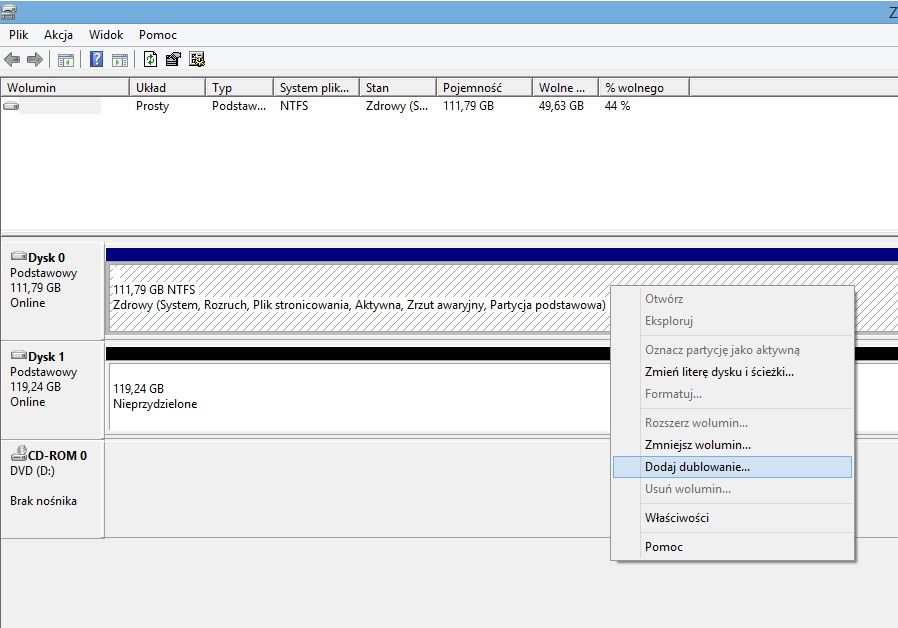Screen dimensions: 898x628
Task: Select the 111,79 GB NTFS partition block
Action: (359, 298)
